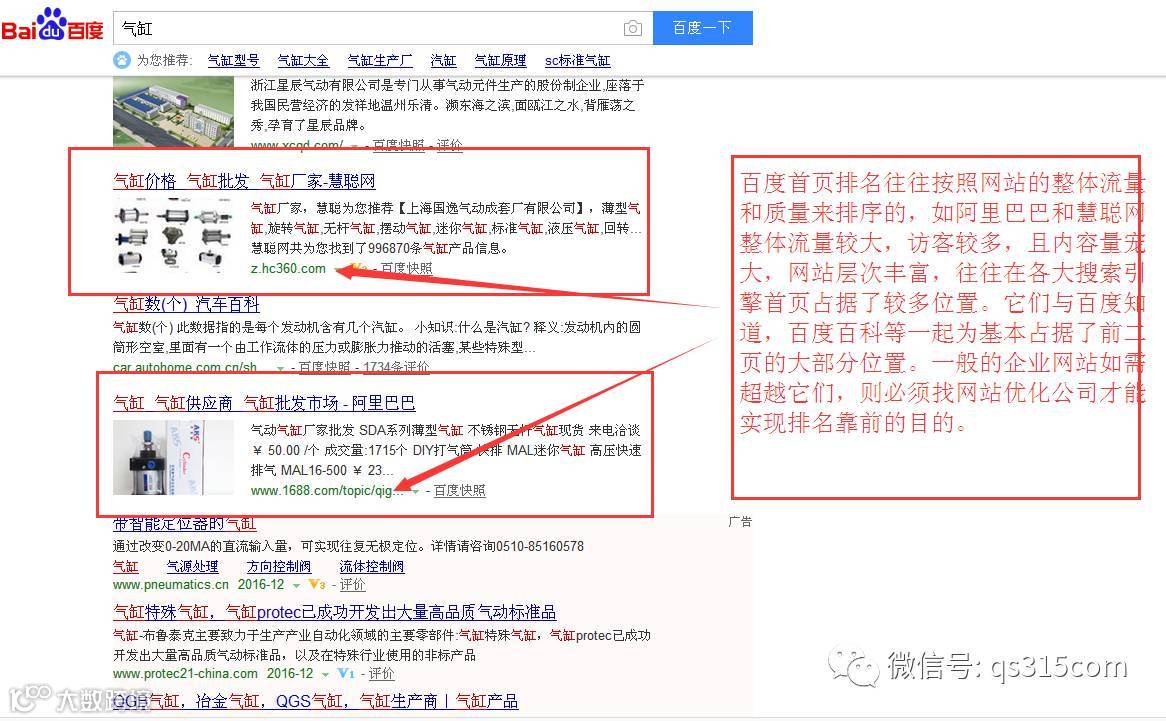This screenshot has width=1166, height=721.
Task: Expand the dropdown arrow next to the 1688.com URL
Action: pyautogui.click(x=416, y=491)
